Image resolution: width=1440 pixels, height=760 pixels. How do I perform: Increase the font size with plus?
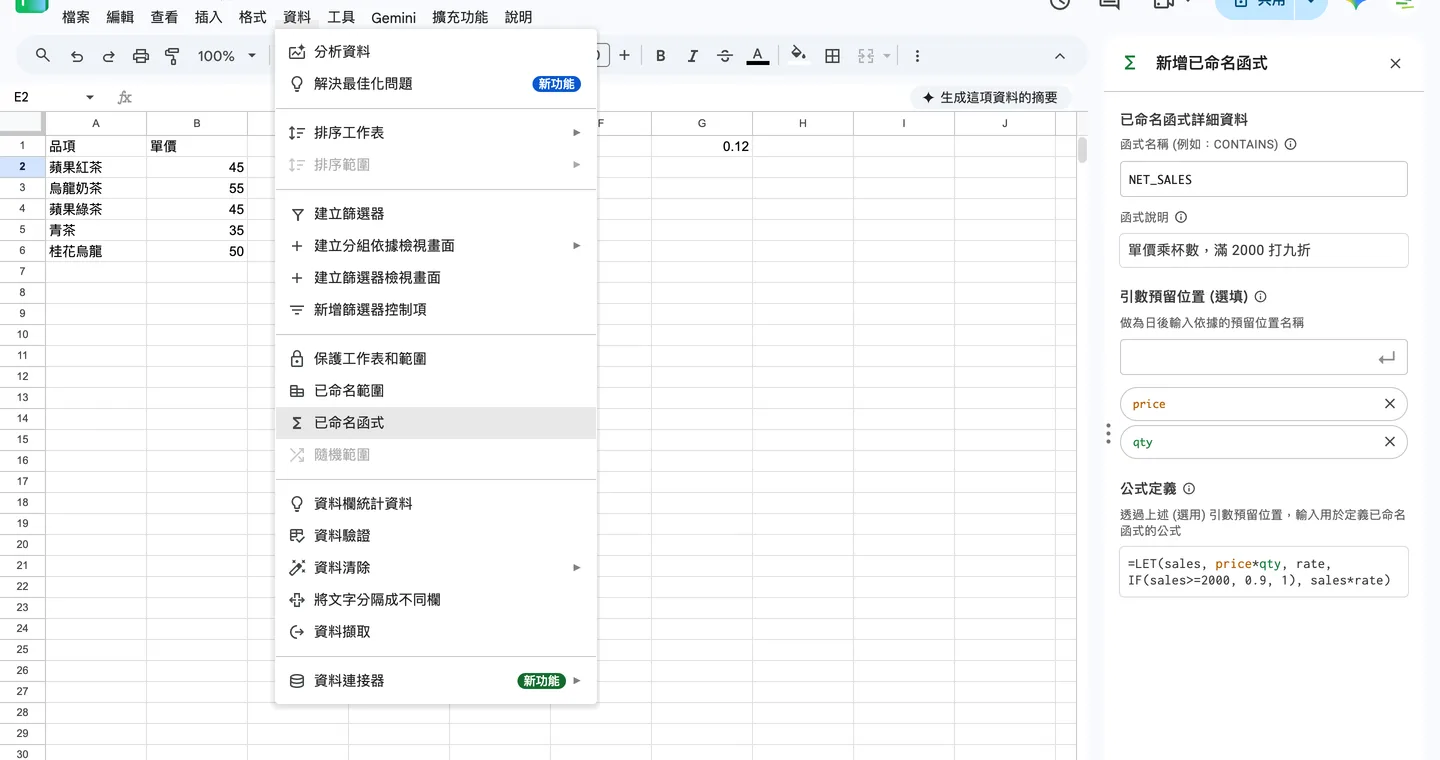tap(624, 56)
